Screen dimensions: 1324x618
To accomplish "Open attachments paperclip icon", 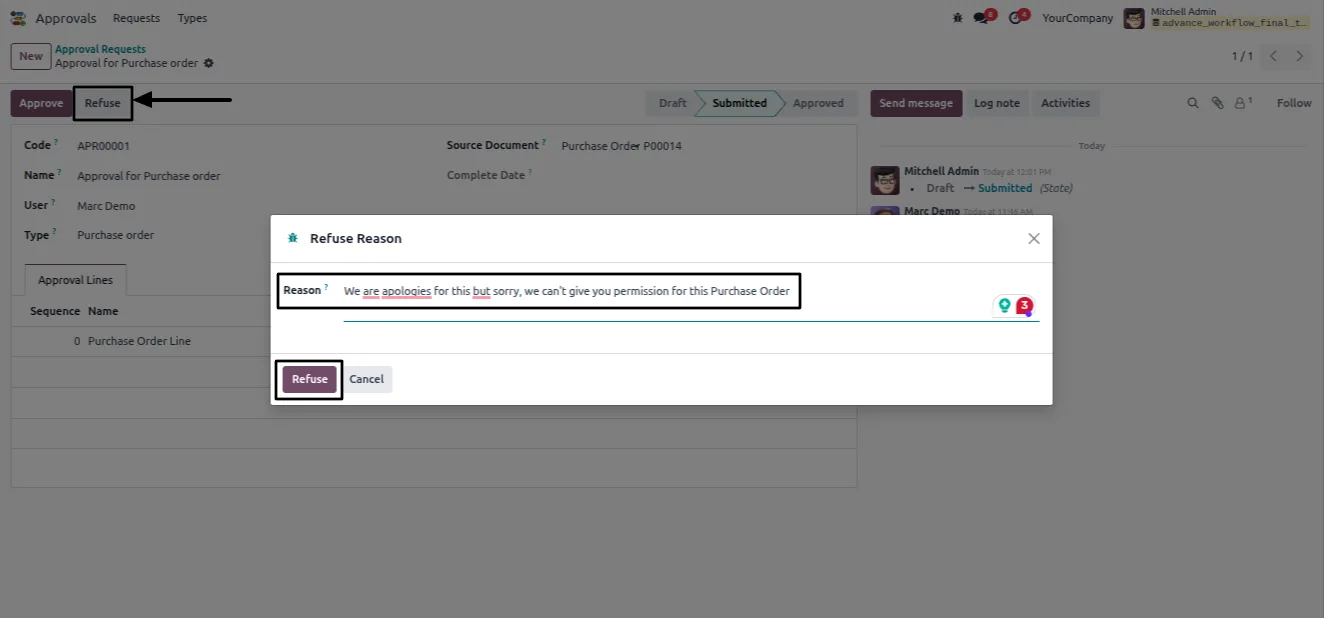I will click(x=1217, y=103).
